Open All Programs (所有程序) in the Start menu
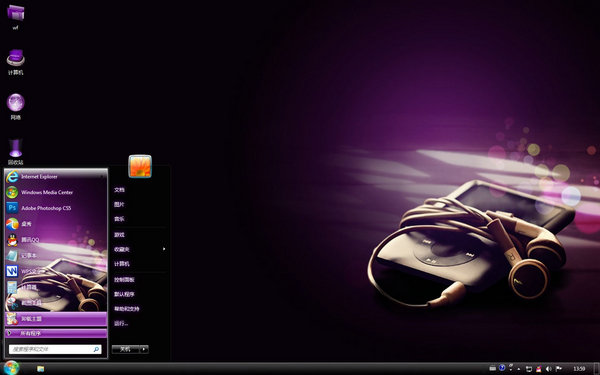Screen dimensions: 600x375 coord(56,333)
